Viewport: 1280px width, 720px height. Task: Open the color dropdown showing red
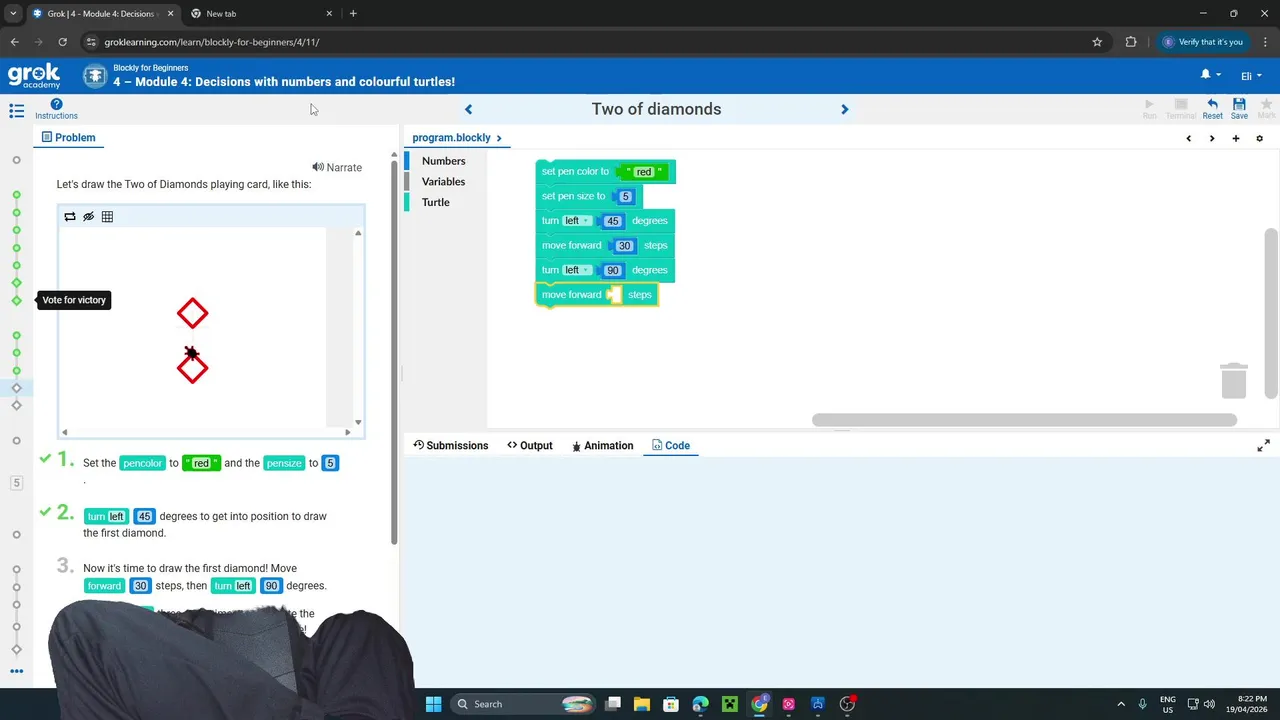(x=644, y=172)
